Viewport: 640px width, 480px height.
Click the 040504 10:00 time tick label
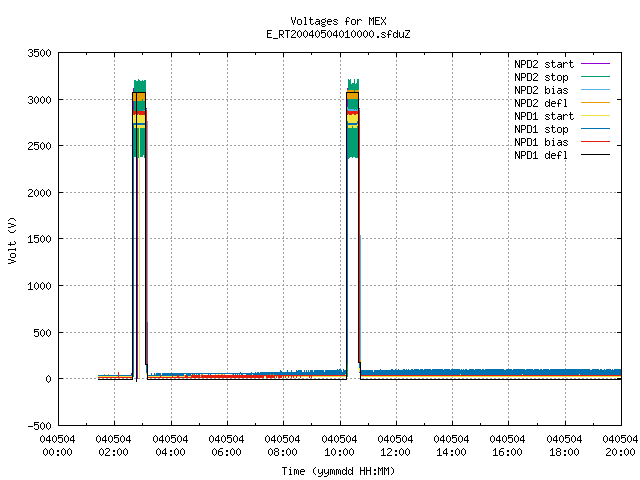tap(339, 446)
